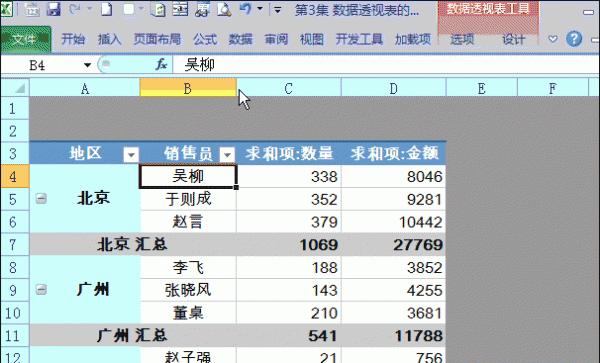
Task: Select the subtotal cell 27769
Action: point(393,244)
